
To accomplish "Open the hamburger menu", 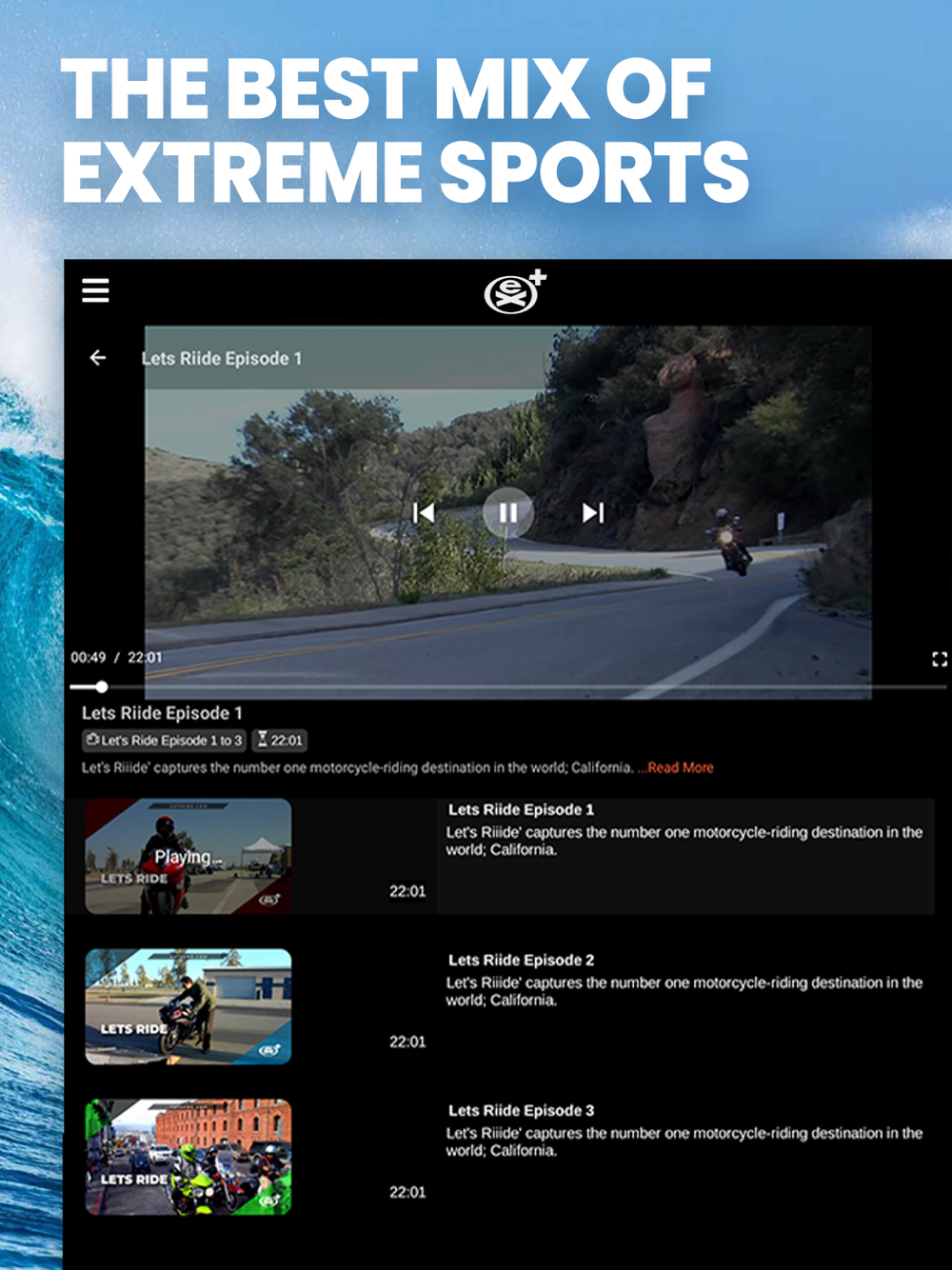I will click(x=95, y=289).
